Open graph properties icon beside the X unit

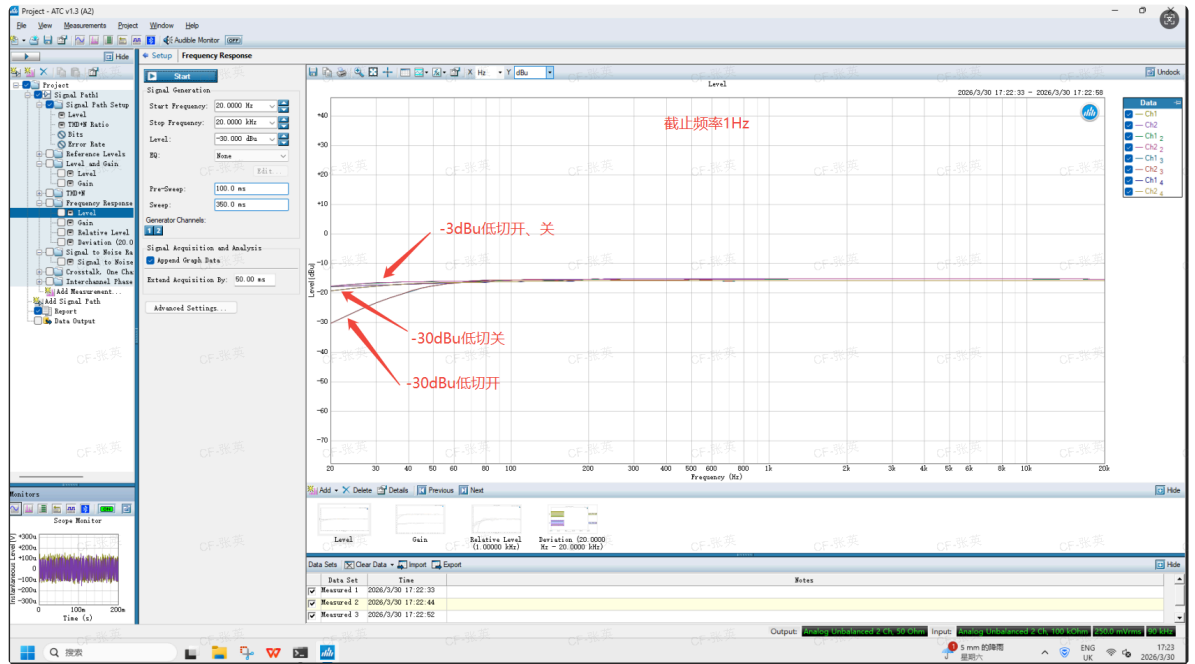455,72
